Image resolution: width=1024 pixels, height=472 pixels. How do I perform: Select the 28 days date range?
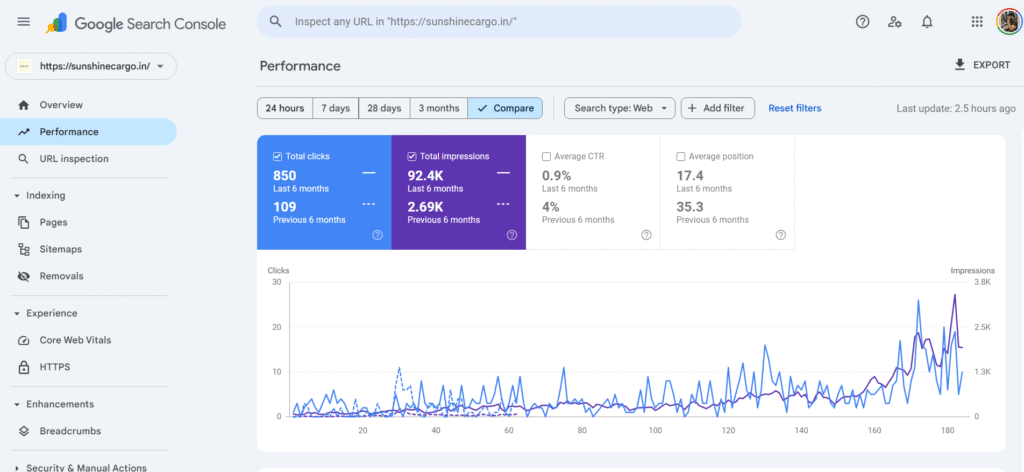(x=384, y=108)
